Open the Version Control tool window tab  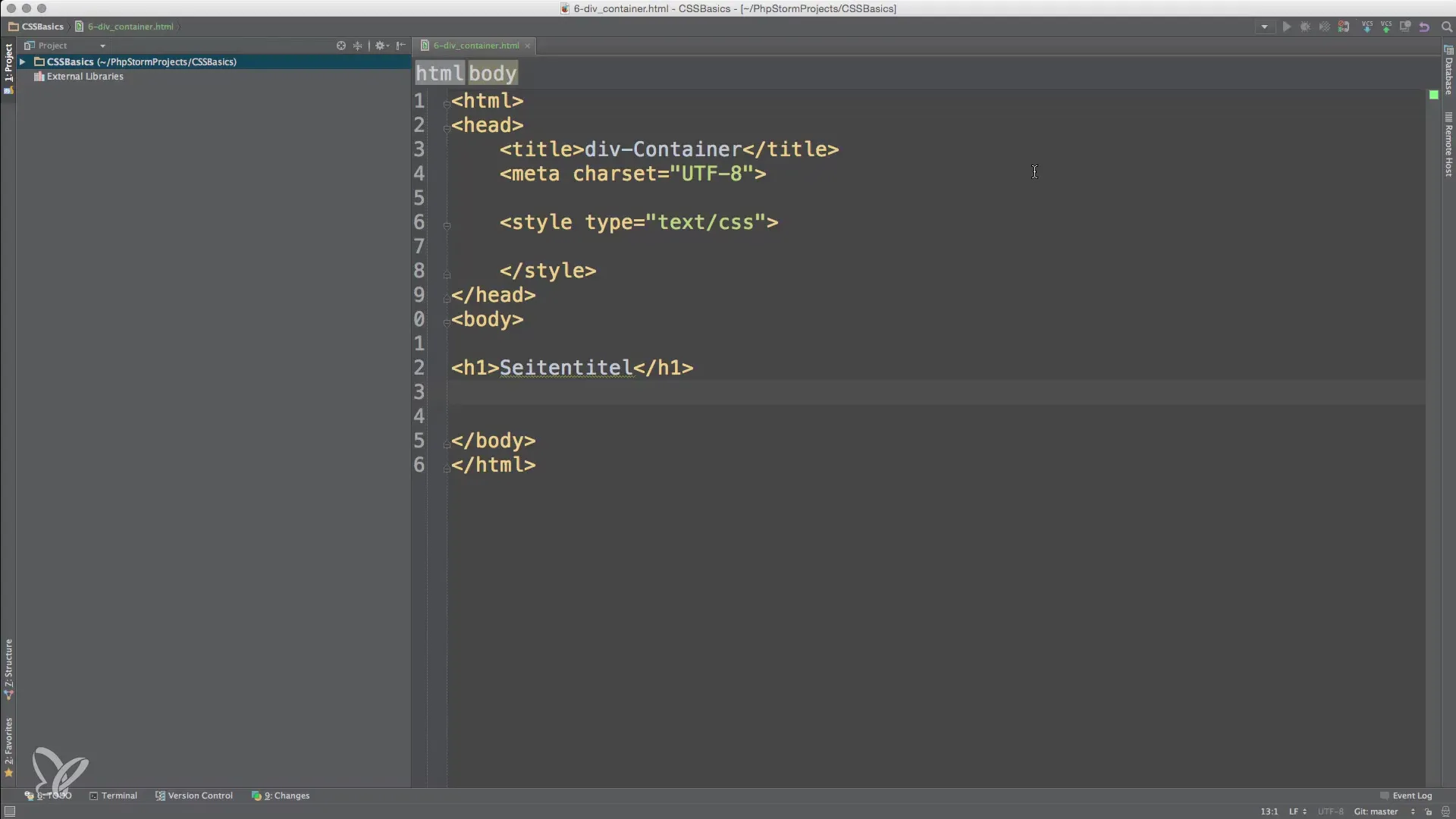(194, 795)
